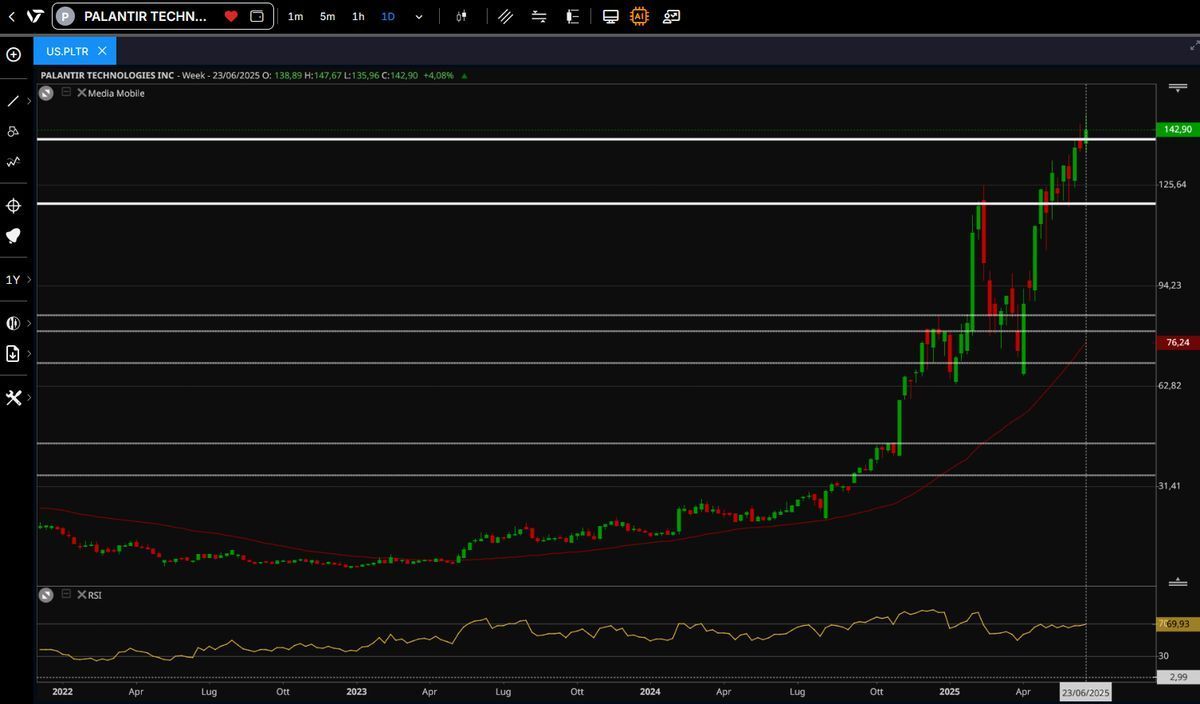
Task: Select the shapes drawing tool
Action: [x=13, y=131]
